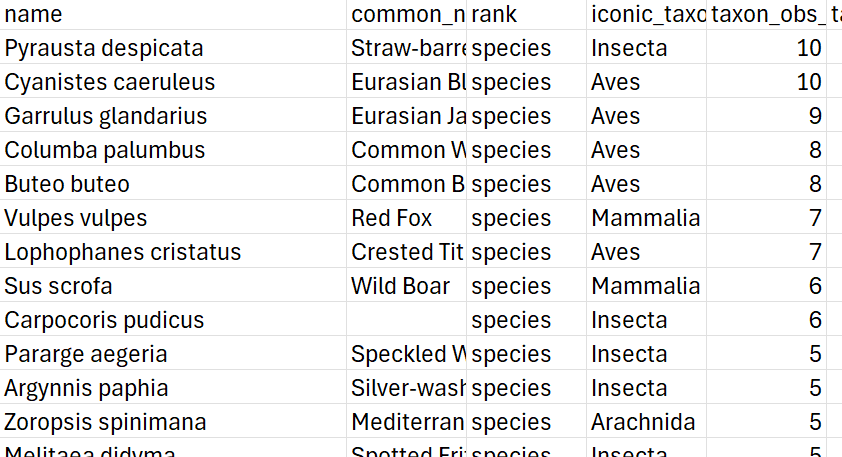Click the 'Vulpes vulpes' cell
Screen dimensions: 842x457
[x=76, y=218]
